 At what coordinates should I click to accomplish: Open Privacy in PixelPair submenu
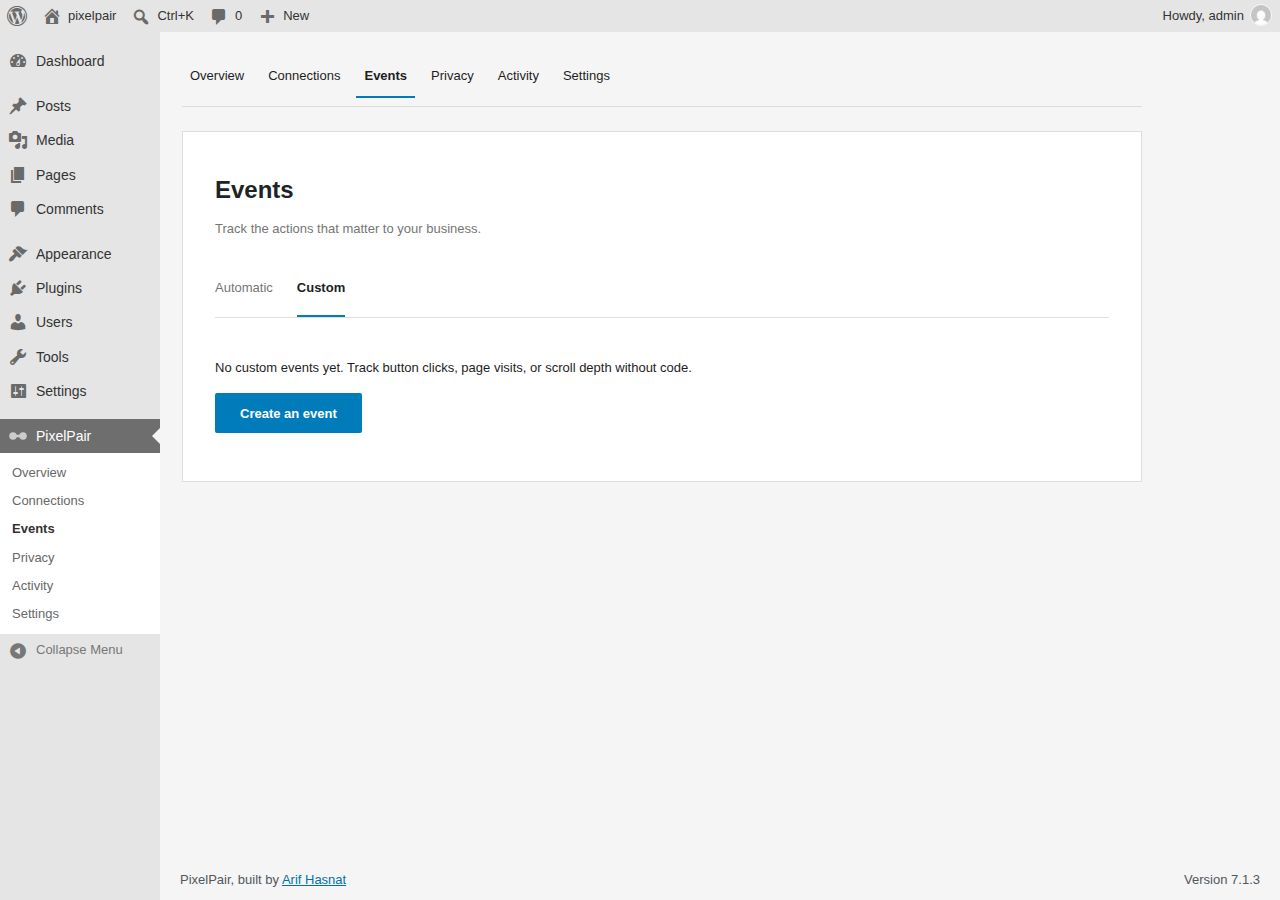33,558
